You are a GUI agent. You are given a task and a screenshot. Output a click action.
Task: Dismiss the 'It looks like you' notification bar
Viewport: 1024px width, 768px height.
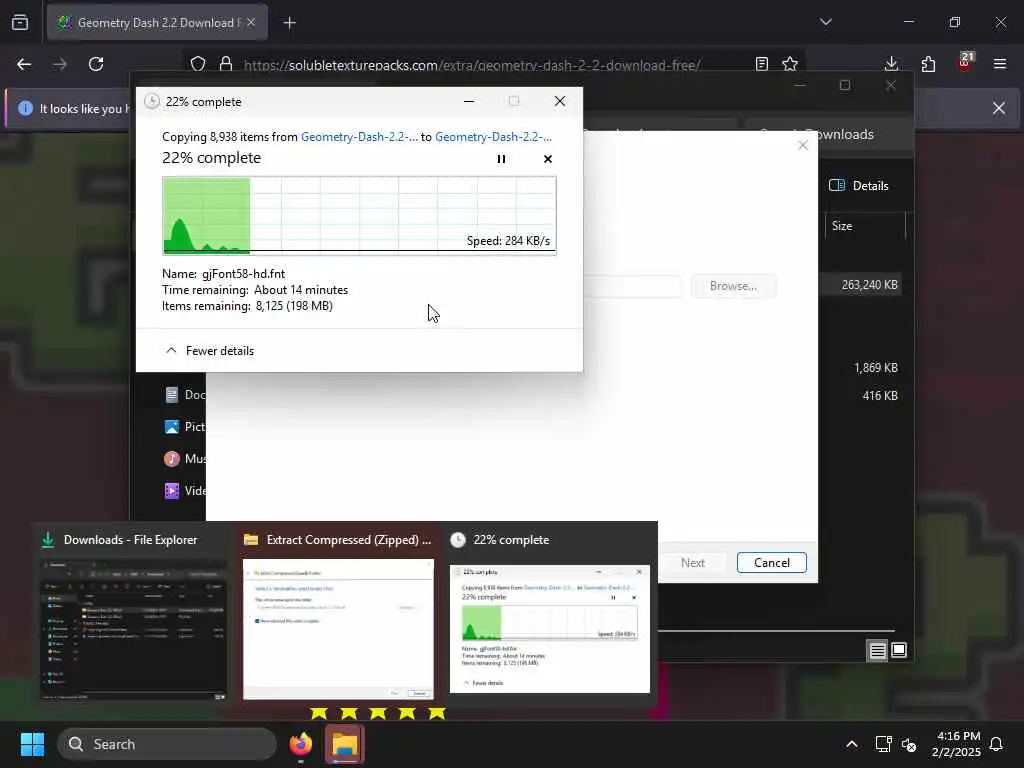pos(999,108)
